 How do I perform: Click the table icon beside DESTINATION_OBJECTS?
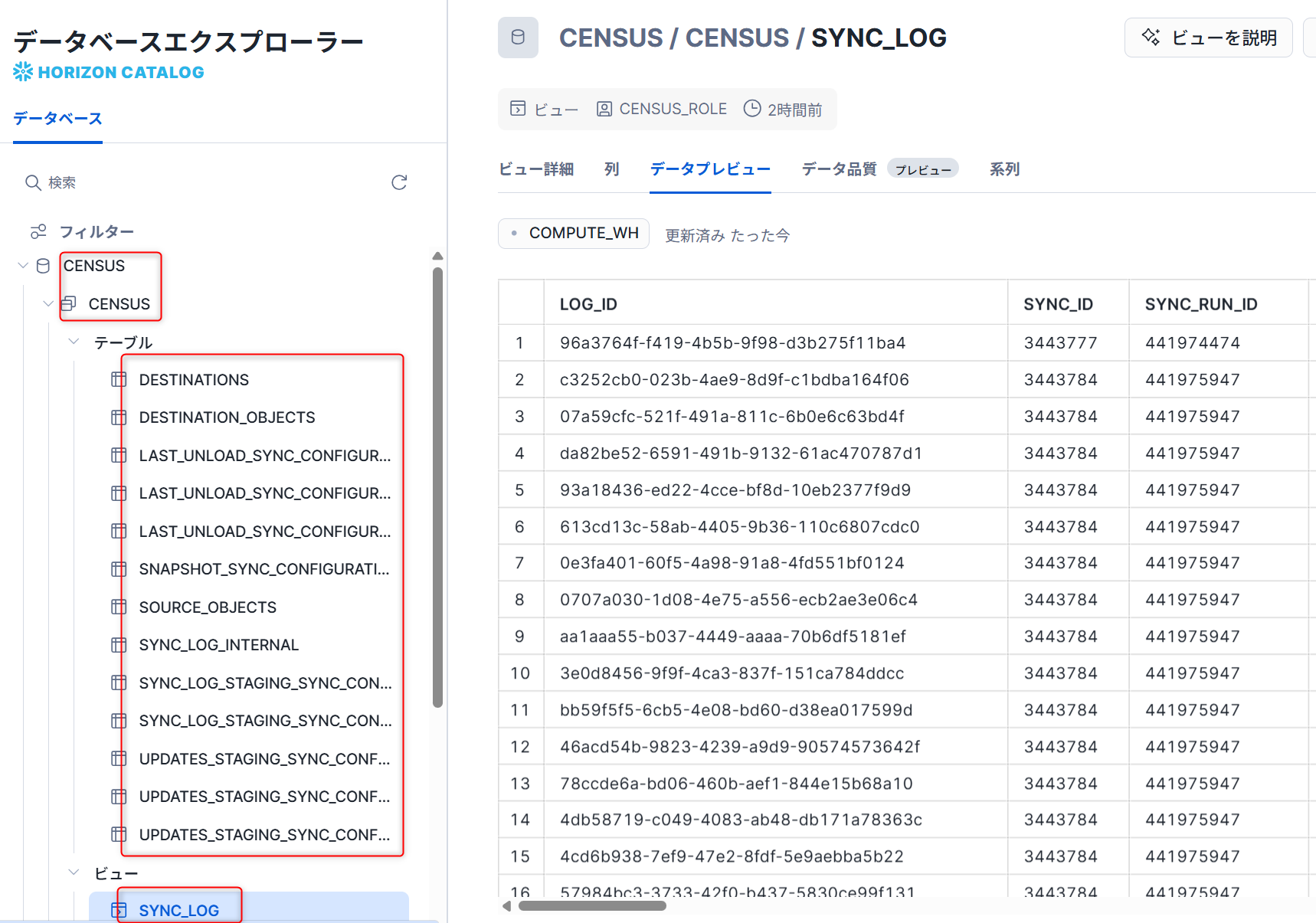coord(119,417)
